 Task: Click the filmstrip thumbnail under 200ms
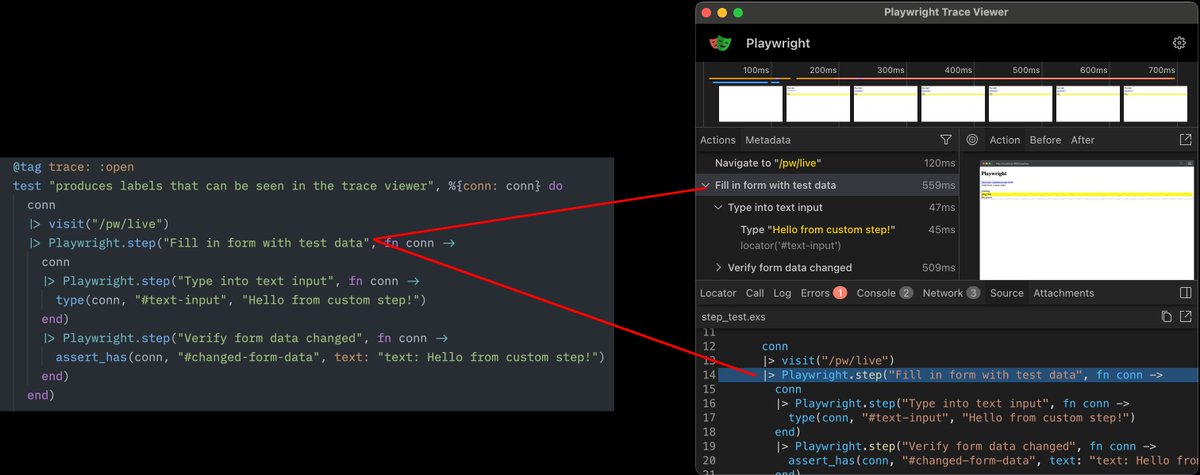click(816, 104)
